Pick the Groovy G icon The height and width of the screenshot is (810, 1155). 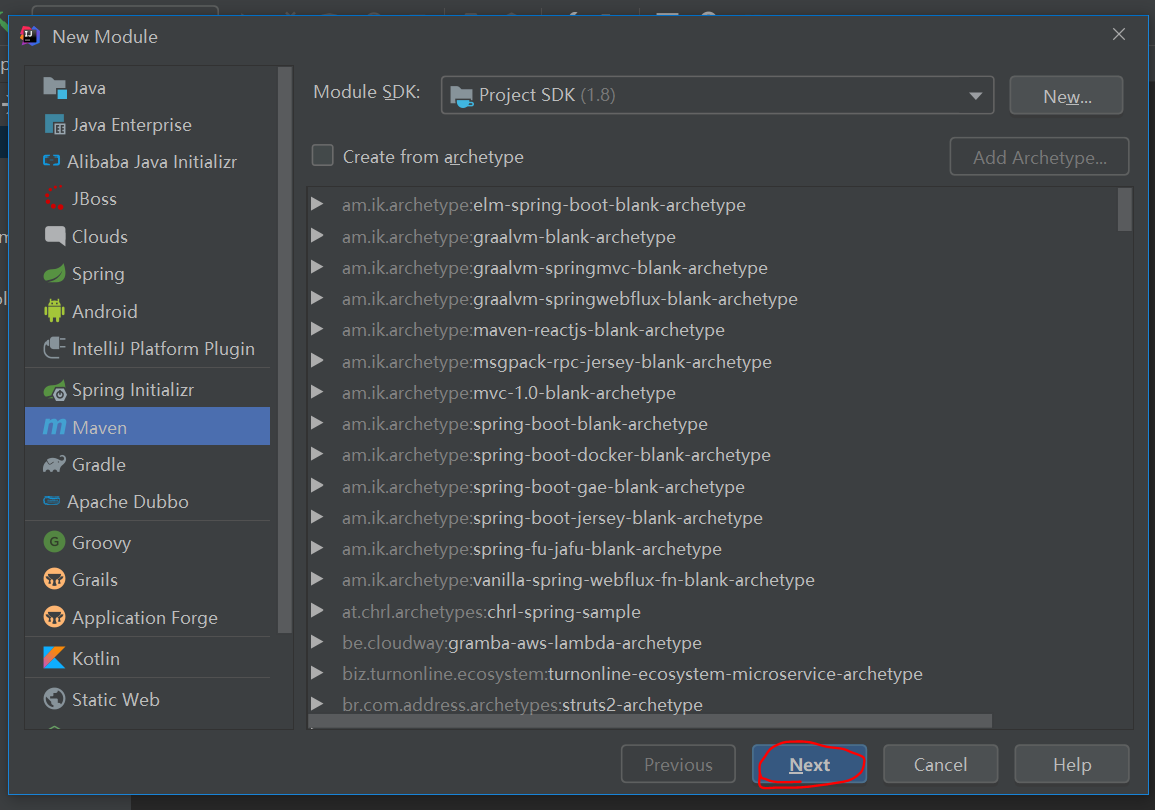click(x=55, y=542)
